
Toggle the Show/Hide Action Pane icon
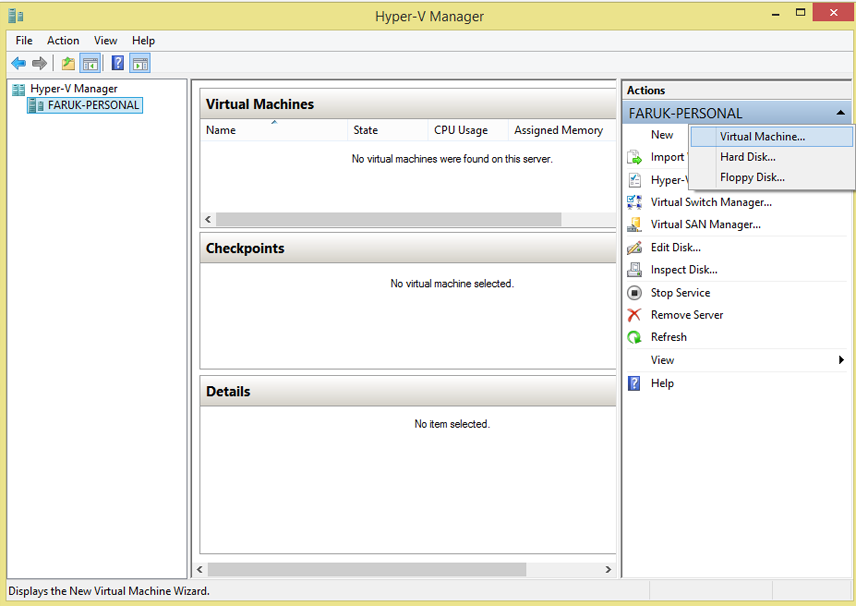tap(140, 63)
